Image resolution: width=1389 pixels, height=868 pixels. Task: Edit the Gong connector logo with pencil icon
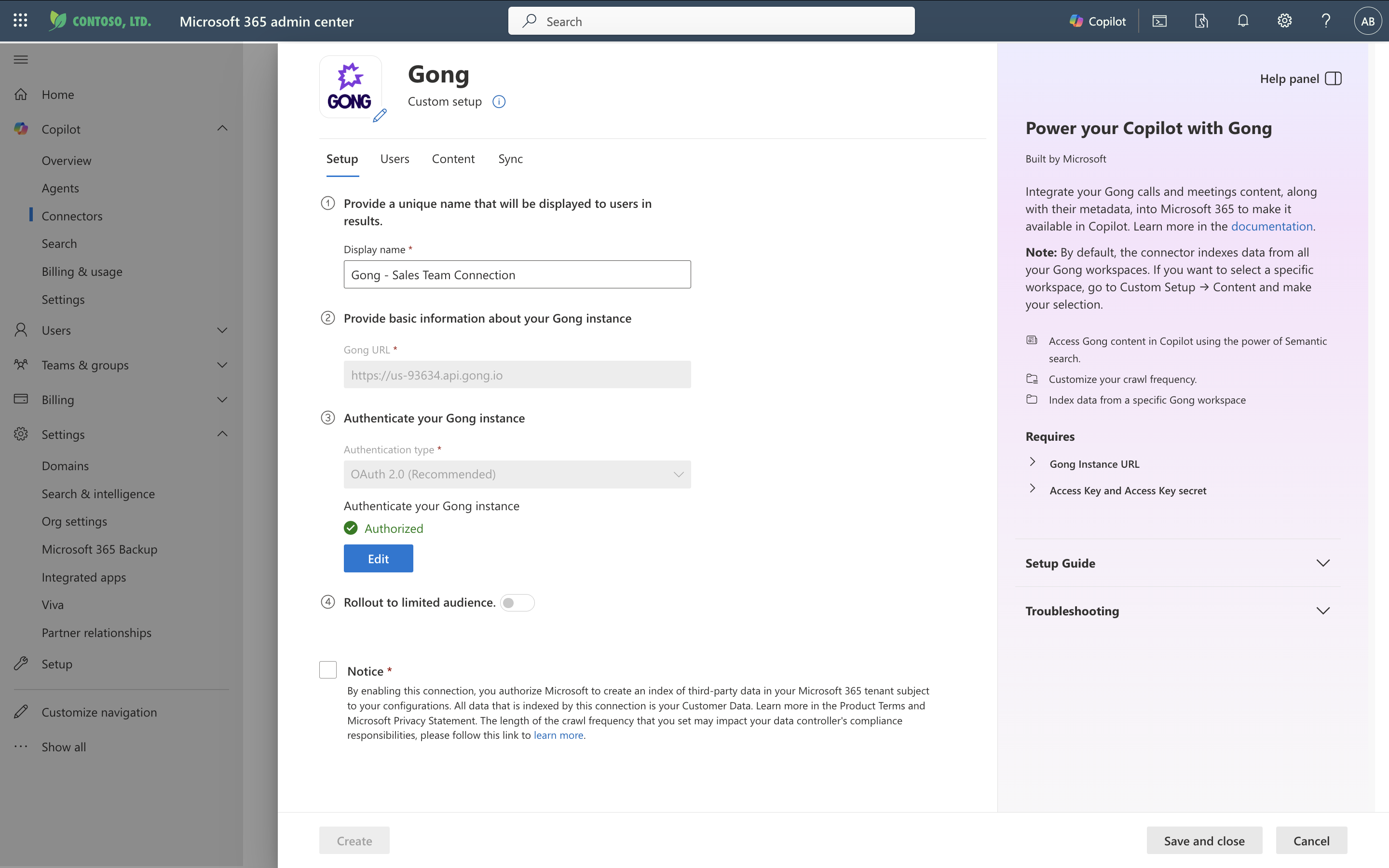(x=380, y=116)
